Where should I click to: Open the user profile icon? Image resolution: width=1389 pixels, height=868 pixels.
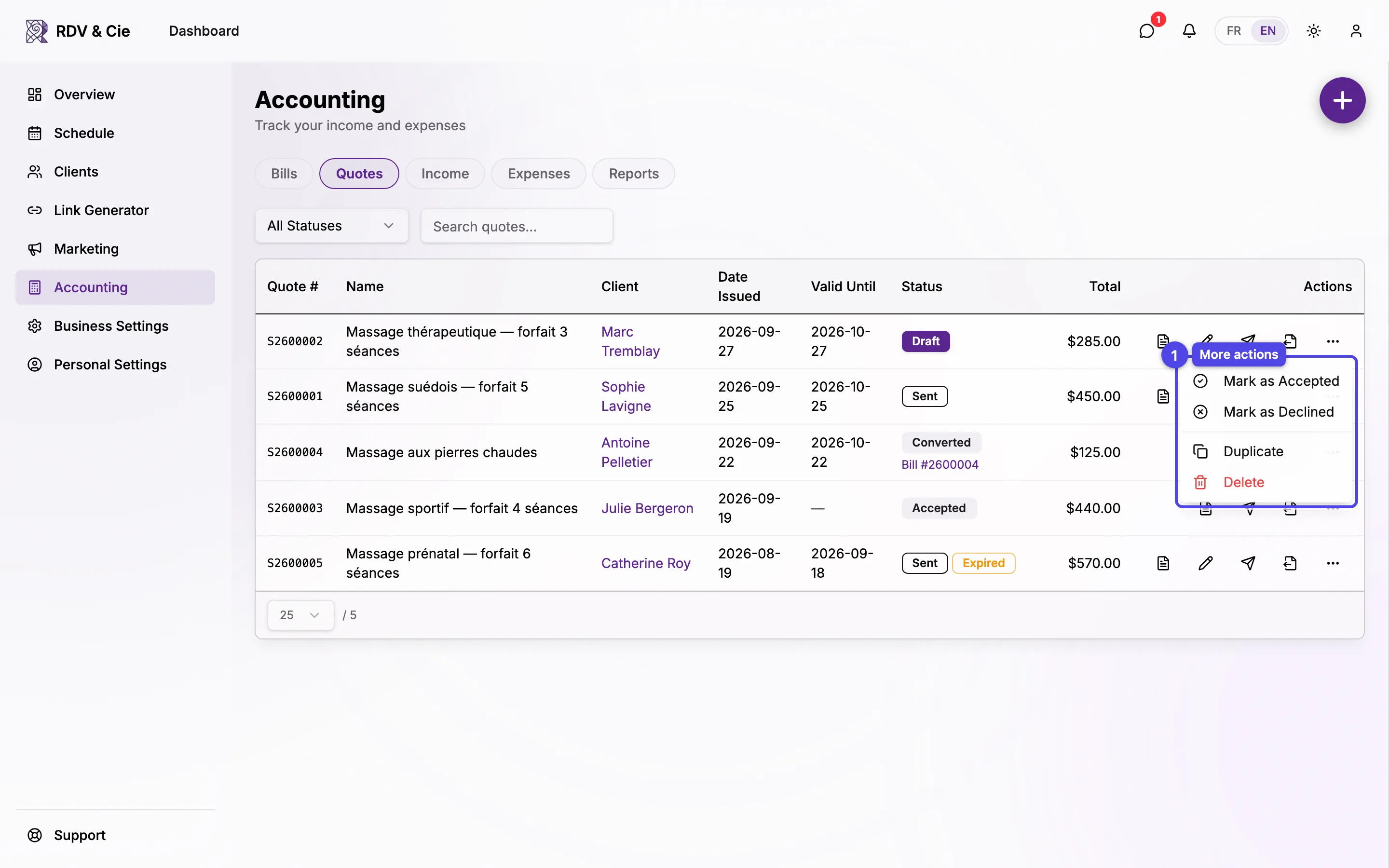tap(1356, 31)
